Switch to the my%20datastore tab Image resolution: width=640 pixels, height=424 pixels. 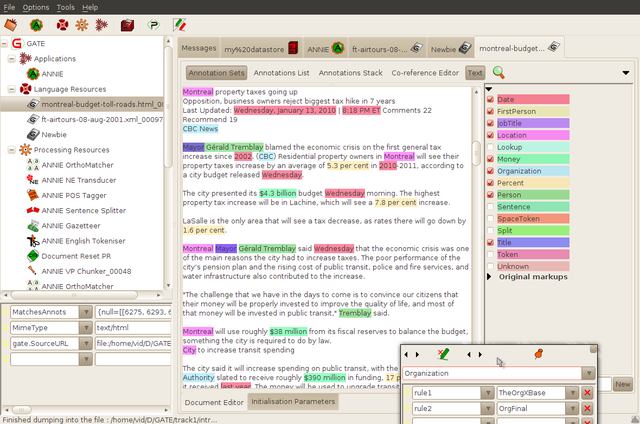tap(261, 49)
